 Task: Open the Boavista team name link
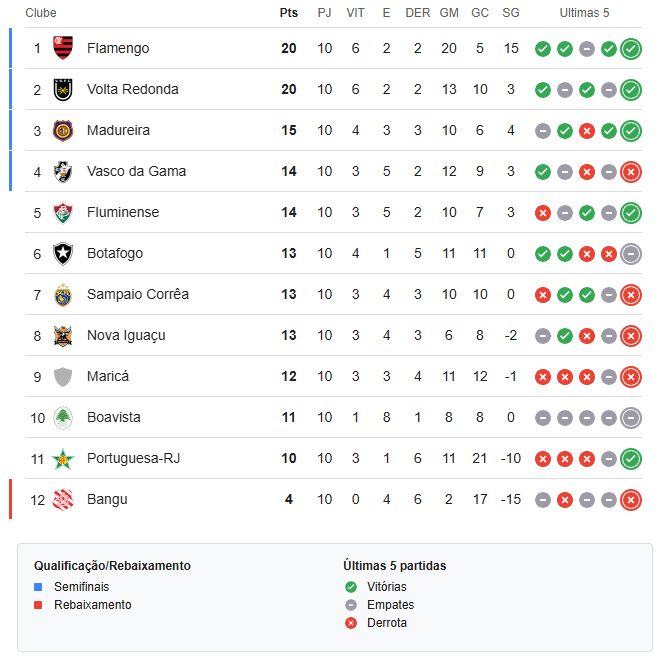[114, 417]
